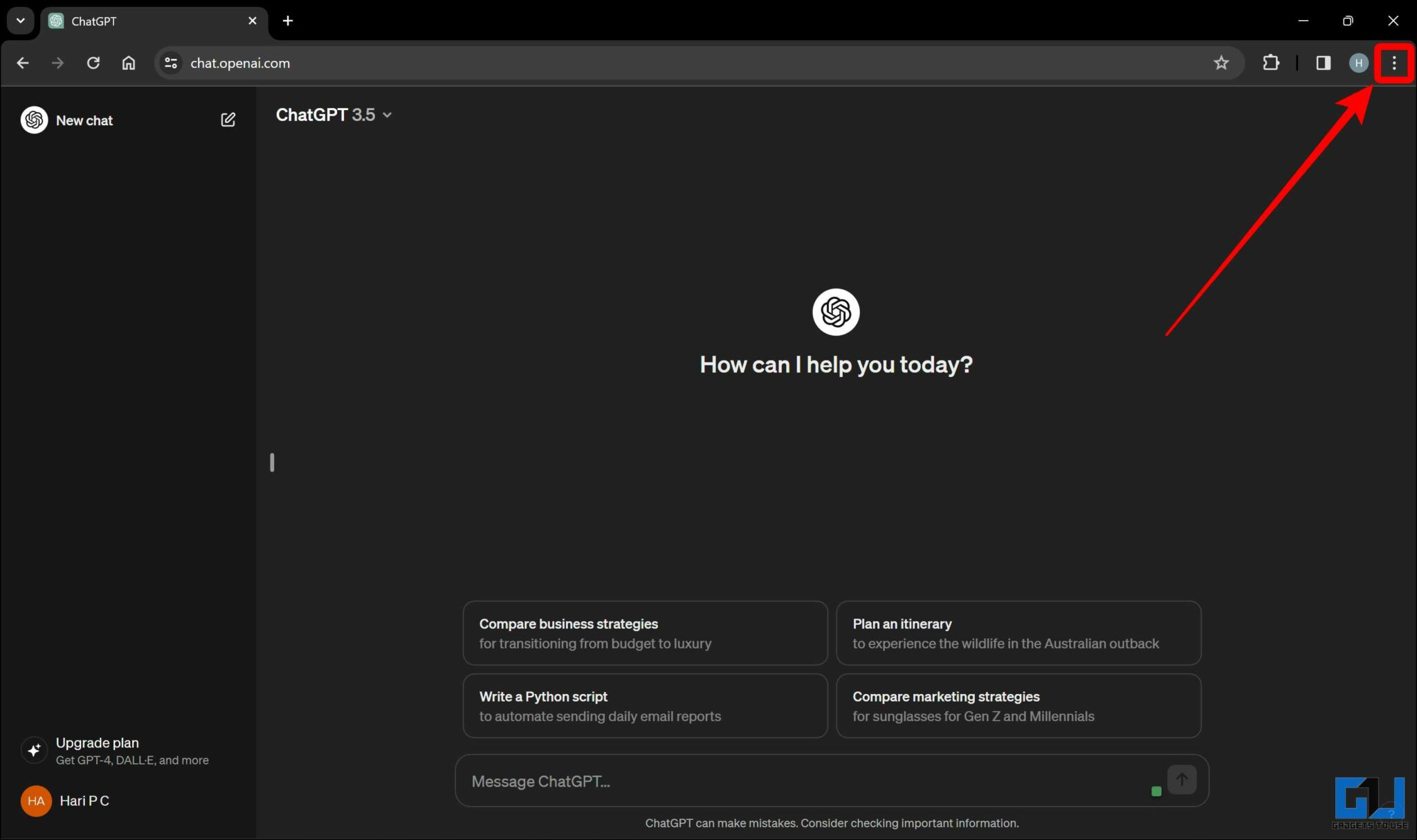1417x840 pixels.
Task: Open the browser home page
Action: (x=129, y=62)
